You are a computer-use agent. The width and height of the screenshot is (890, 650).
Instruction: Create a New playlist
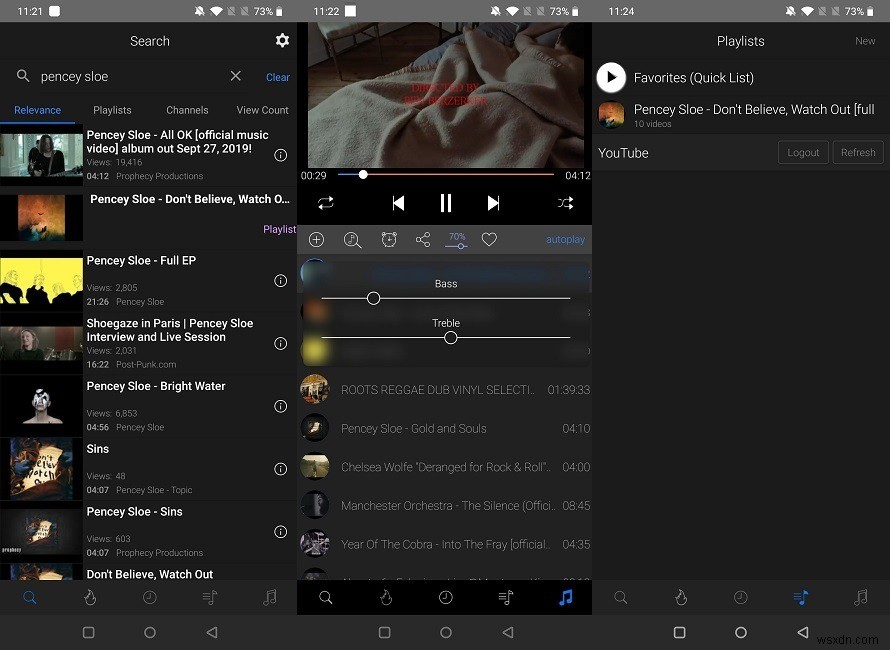(x=865, y=41)
